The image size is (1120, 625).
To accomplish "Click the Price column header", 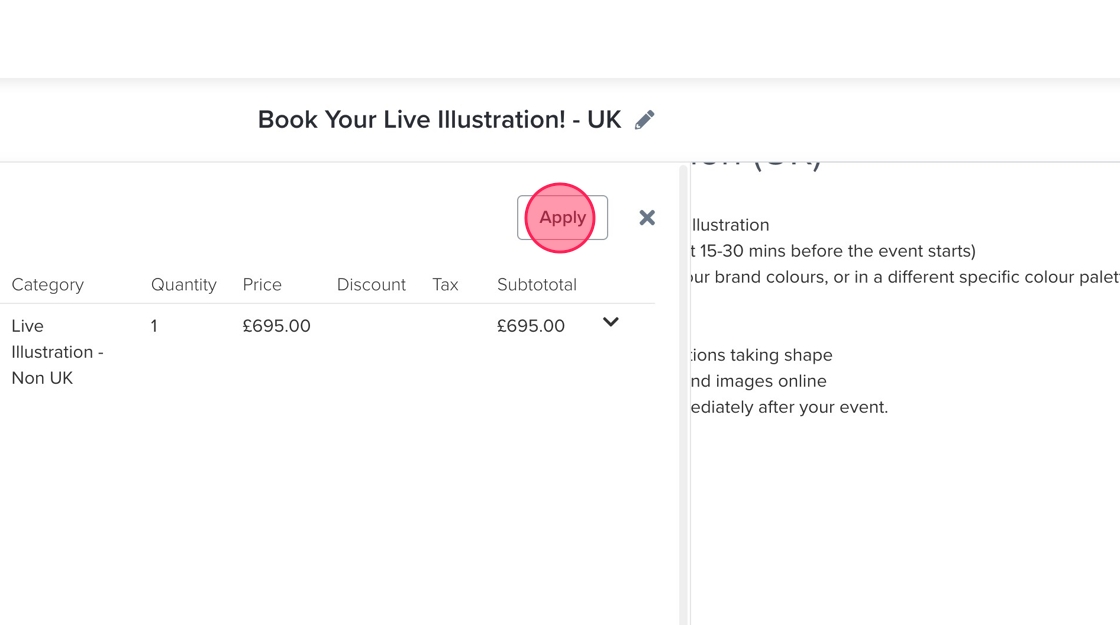I will [x=262, y=285].
